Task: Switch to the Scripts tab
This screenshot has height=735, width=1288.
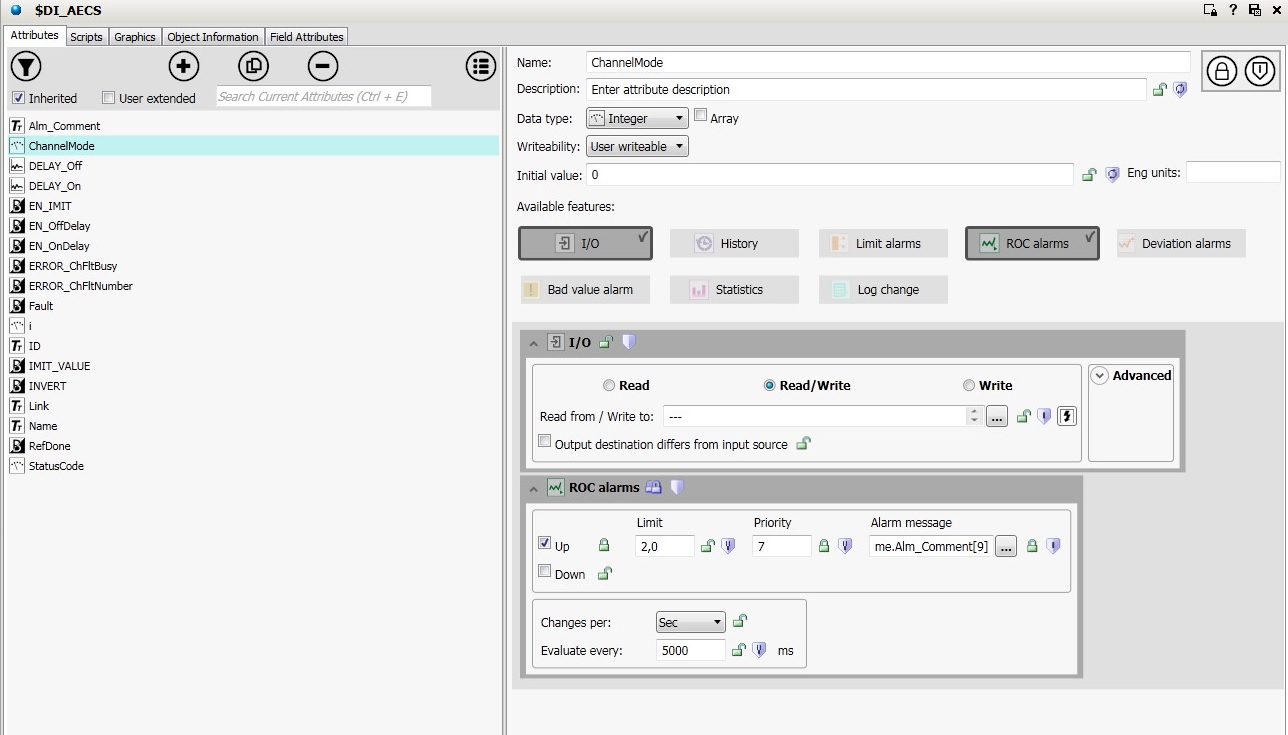Action: click(x=86, y=37)
